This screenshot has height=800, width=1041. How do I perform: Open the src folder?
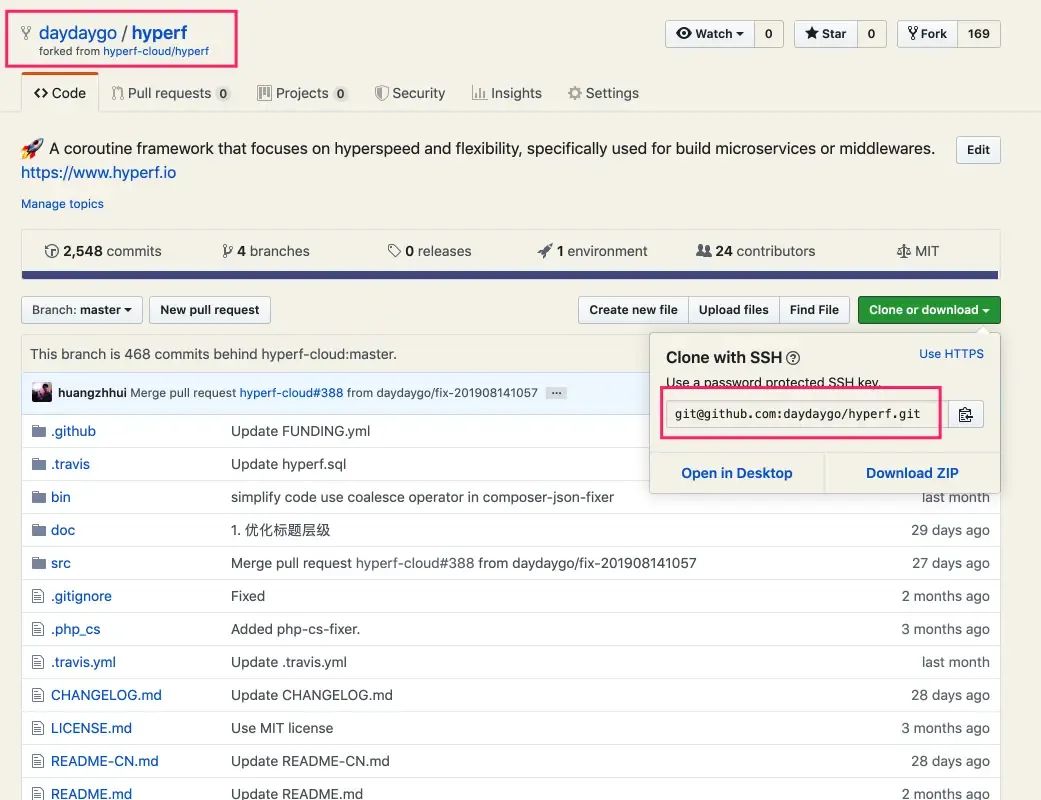(x=60, y=563)
